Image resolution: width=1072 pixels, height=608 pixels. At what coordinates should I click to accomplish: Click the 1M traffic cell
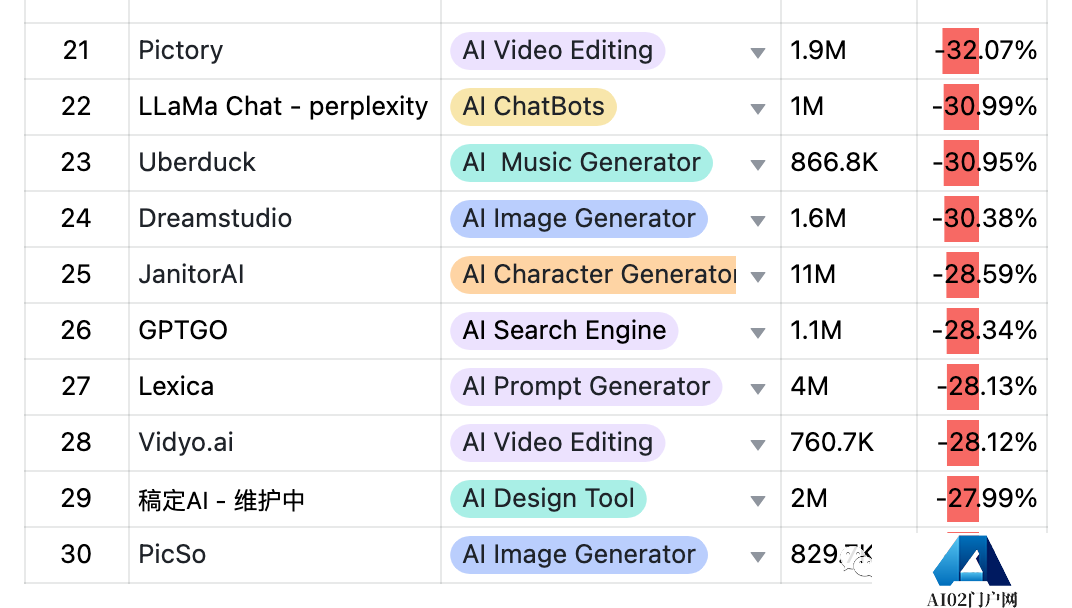pyautogui.click(x=849, y=107)
